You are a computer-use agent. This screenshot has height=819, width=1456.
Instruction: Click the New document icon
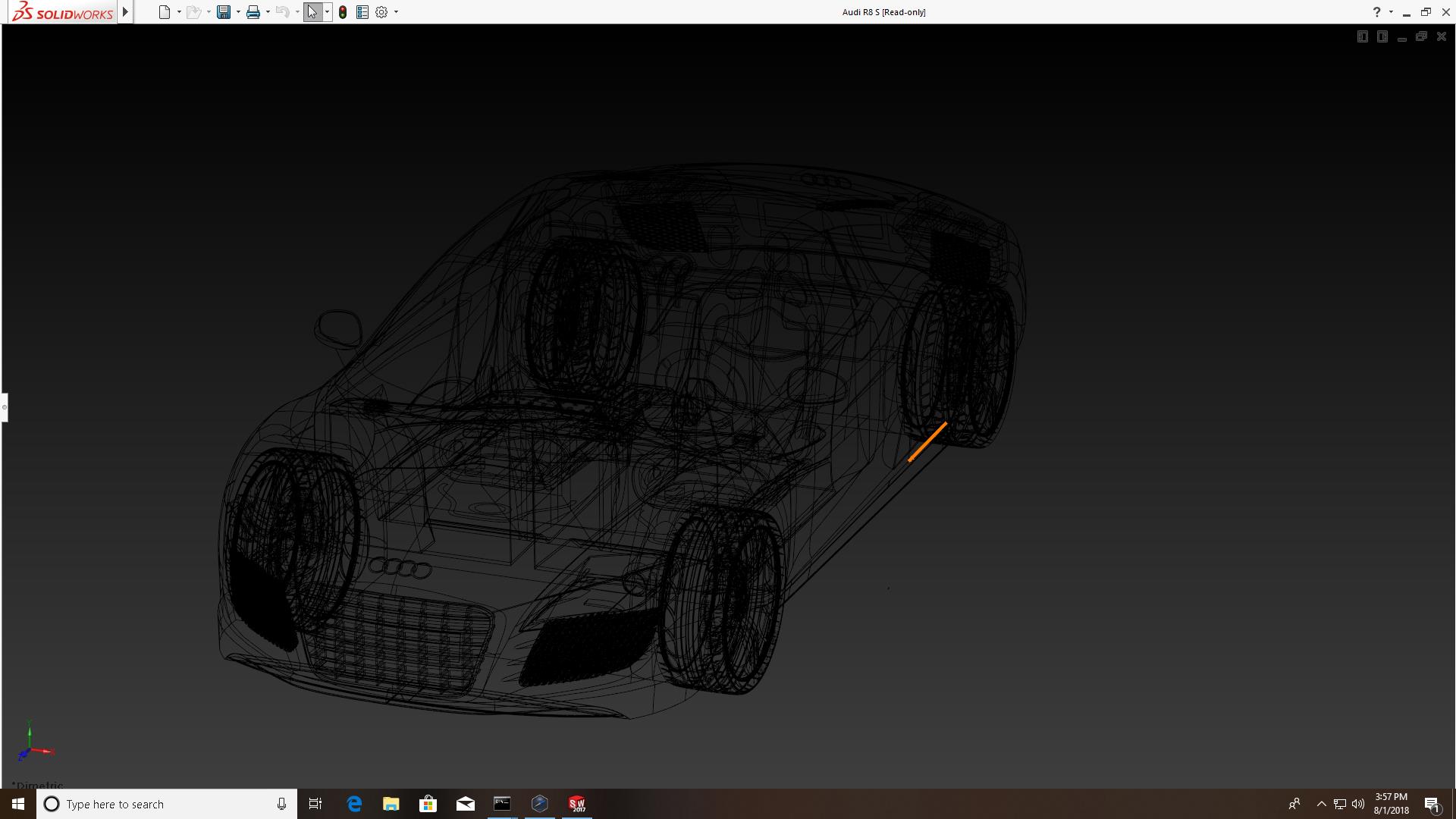coord(164,12)
